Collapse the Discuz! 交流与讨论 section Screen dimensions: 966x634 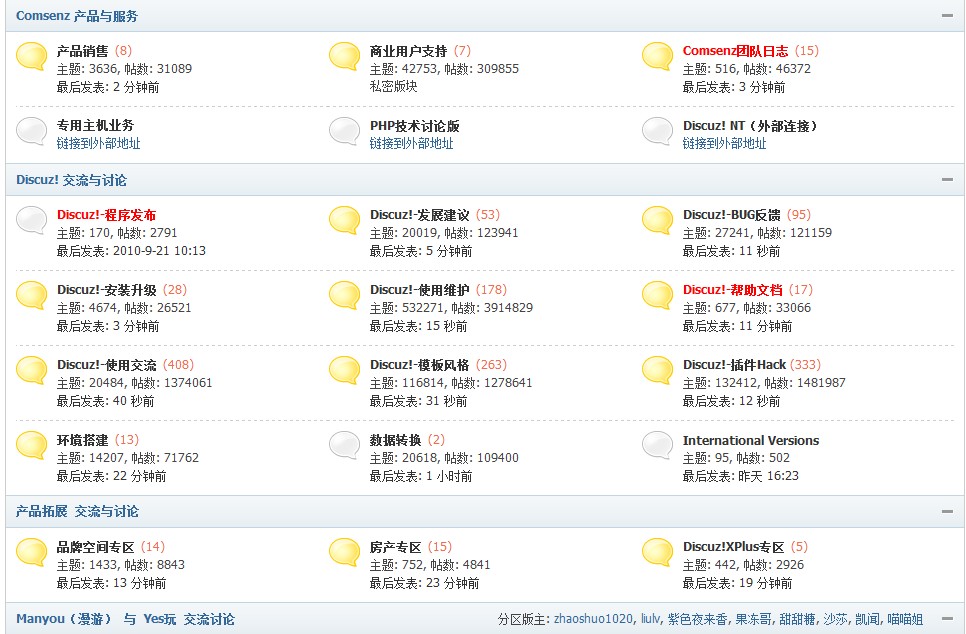coord(948,180)
